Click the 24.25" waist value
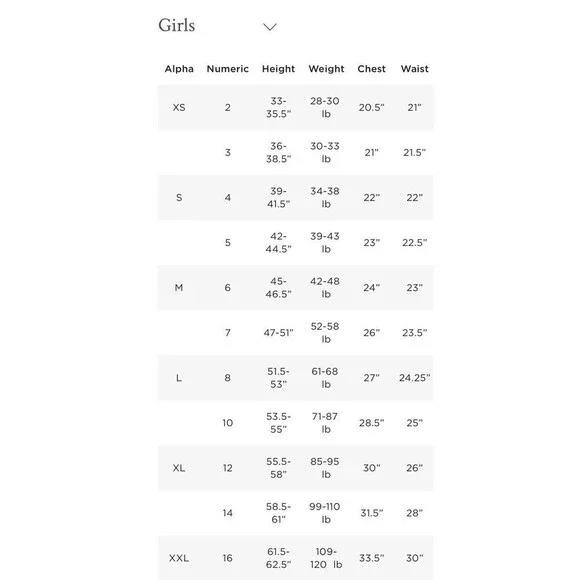 pos(415,378)
